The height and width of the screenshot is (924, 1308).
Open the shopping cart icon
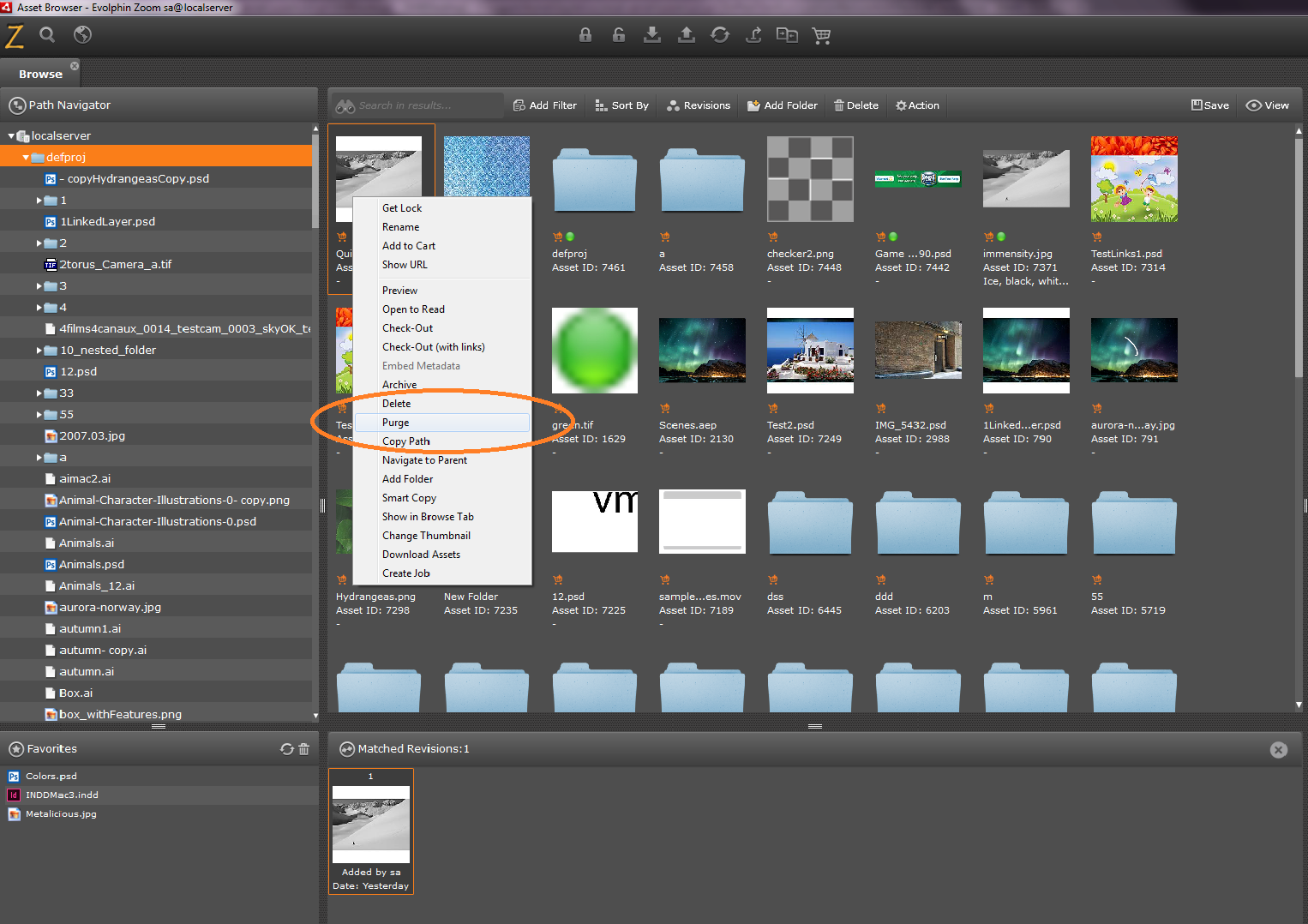(x=821, y=35)
